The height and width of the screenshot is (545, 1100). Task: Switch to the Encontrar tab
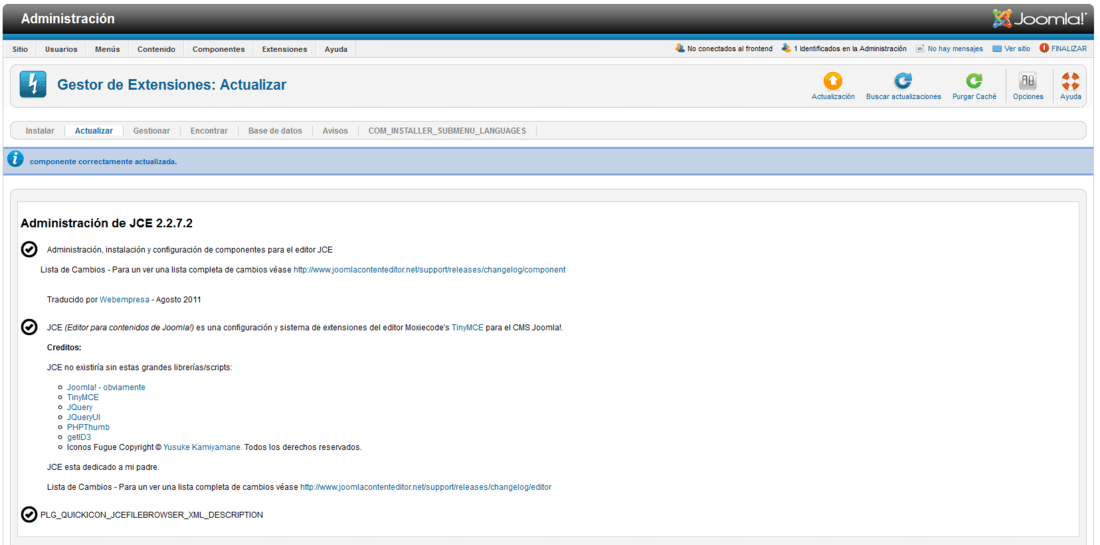[x=209, y=130]
